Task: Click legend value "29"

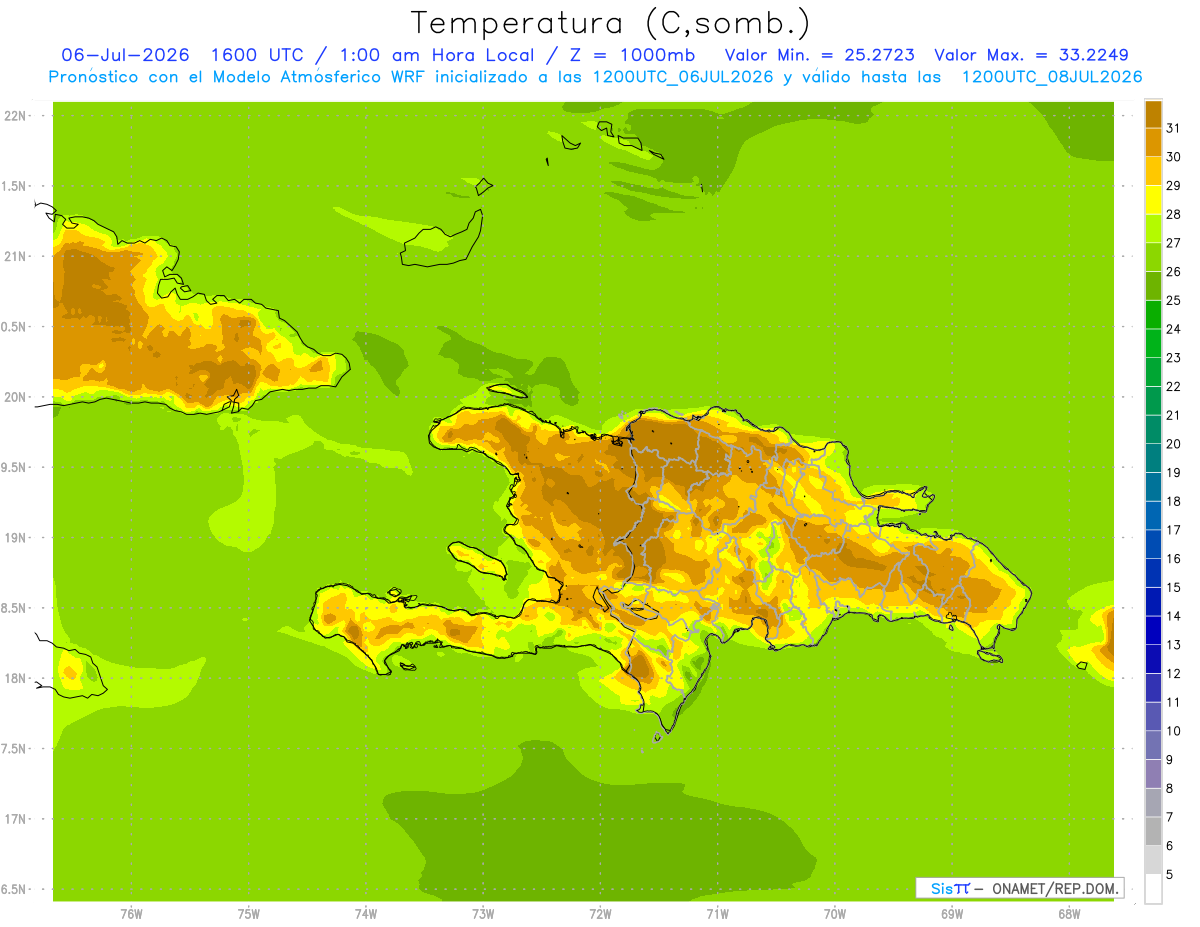Action: tap(1174, 186)
